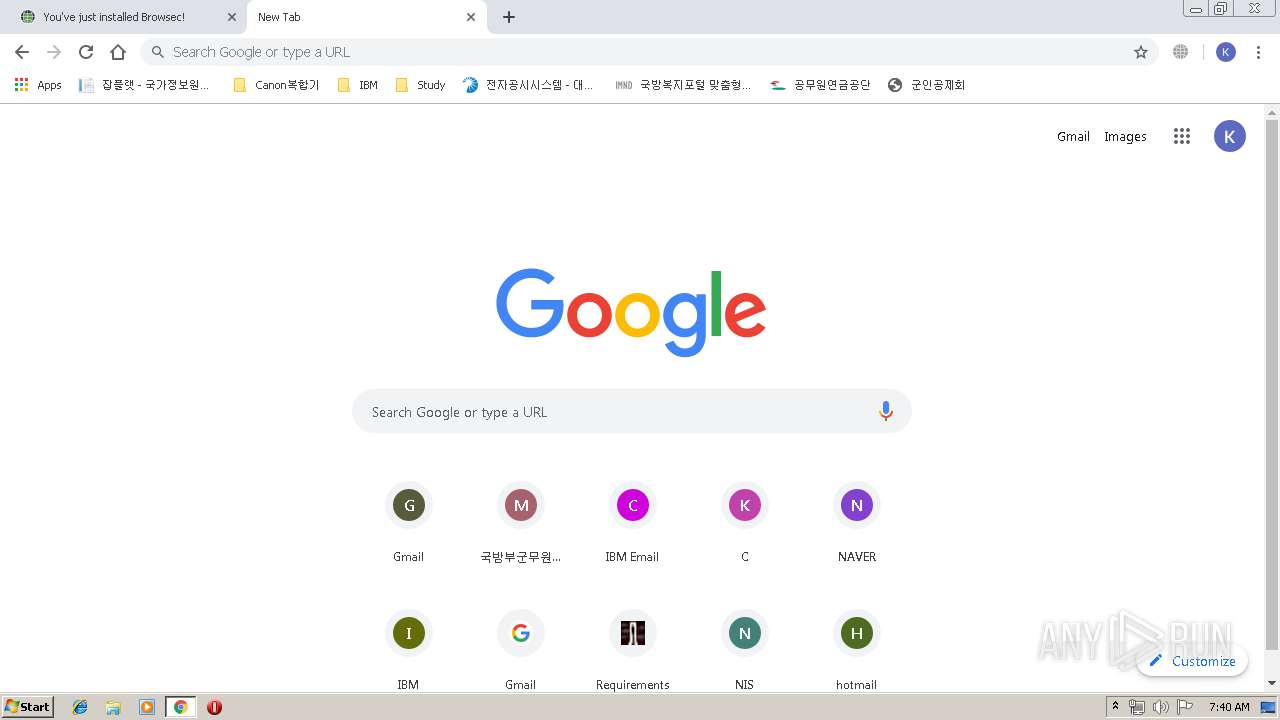Restore down the Chrome window
1280x720 pixels.
point(1221,9)
